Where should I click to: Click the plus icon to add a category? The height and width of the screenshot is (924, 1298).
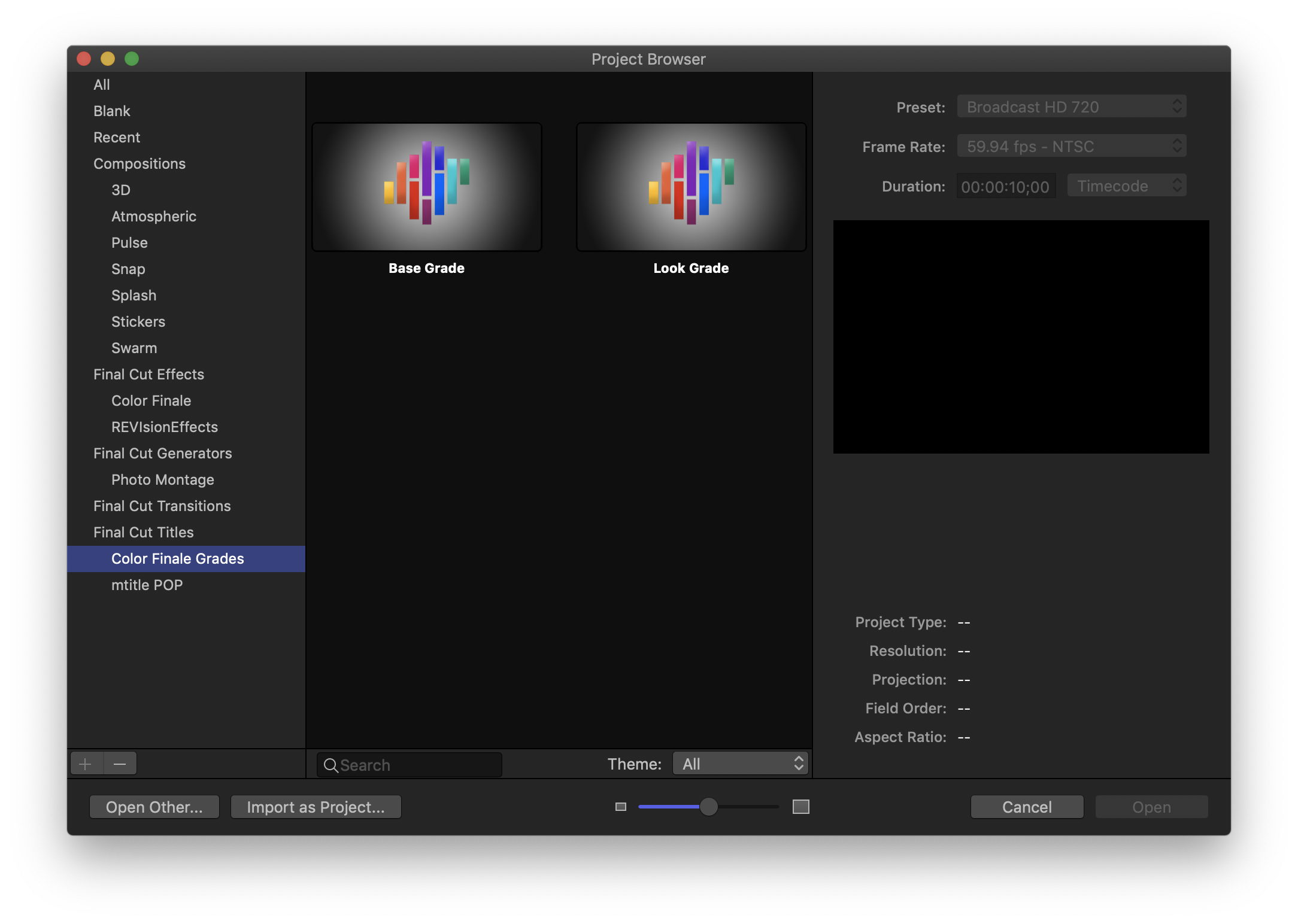click(x=86, y=764)
